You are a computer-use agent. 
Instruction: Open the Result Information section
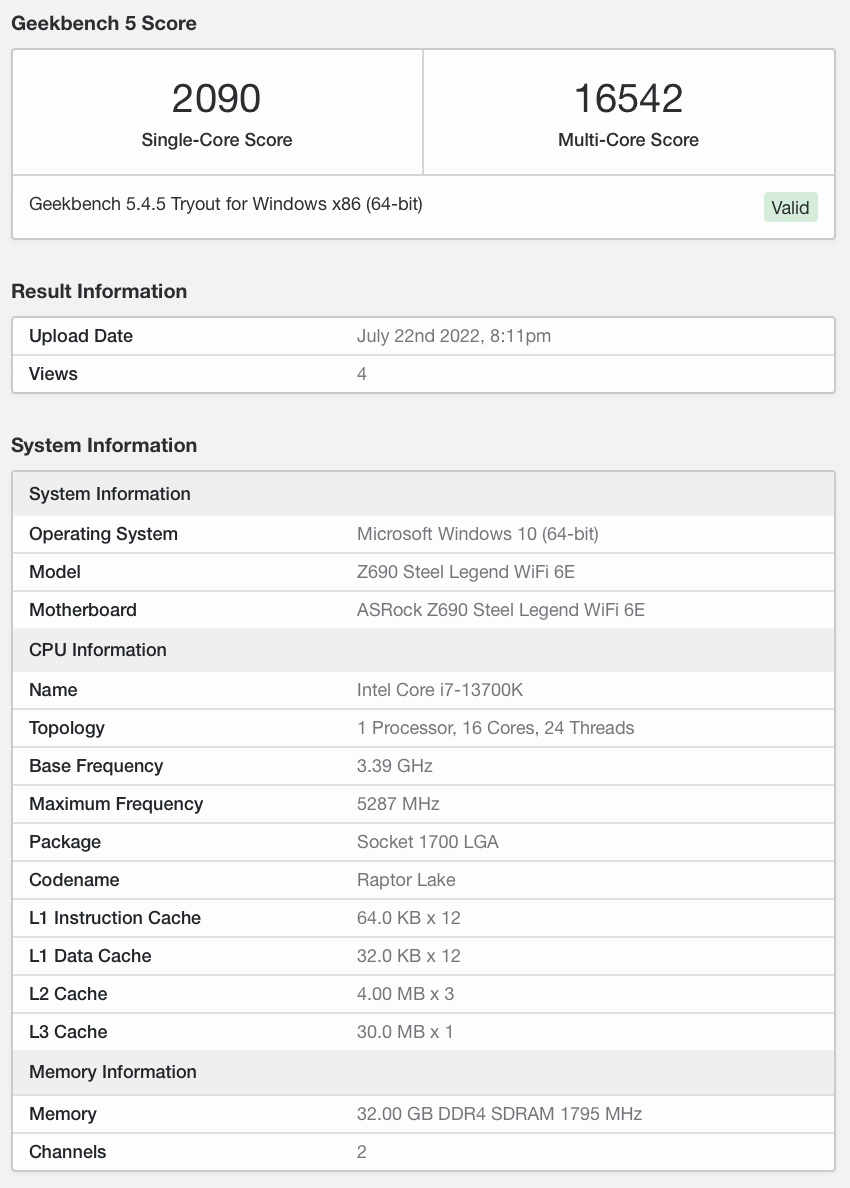pyautogui.click(x=98, y=291)
